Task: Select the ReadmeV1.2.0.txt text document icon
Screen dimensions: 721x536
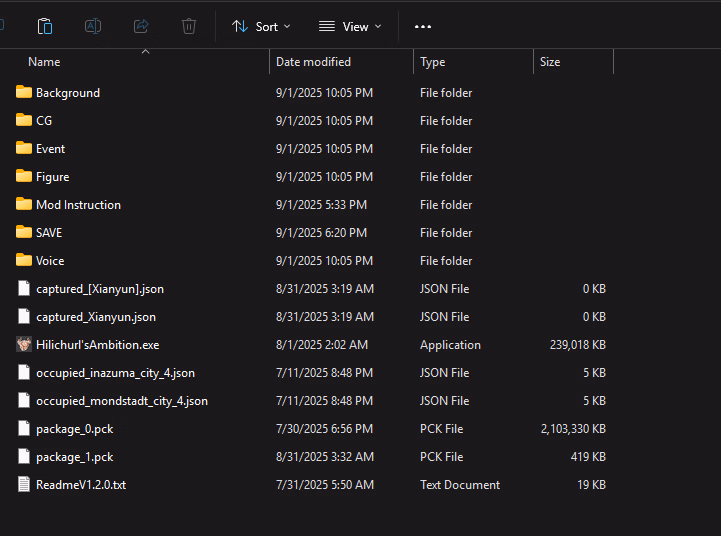Action: [x=25, y=485]
